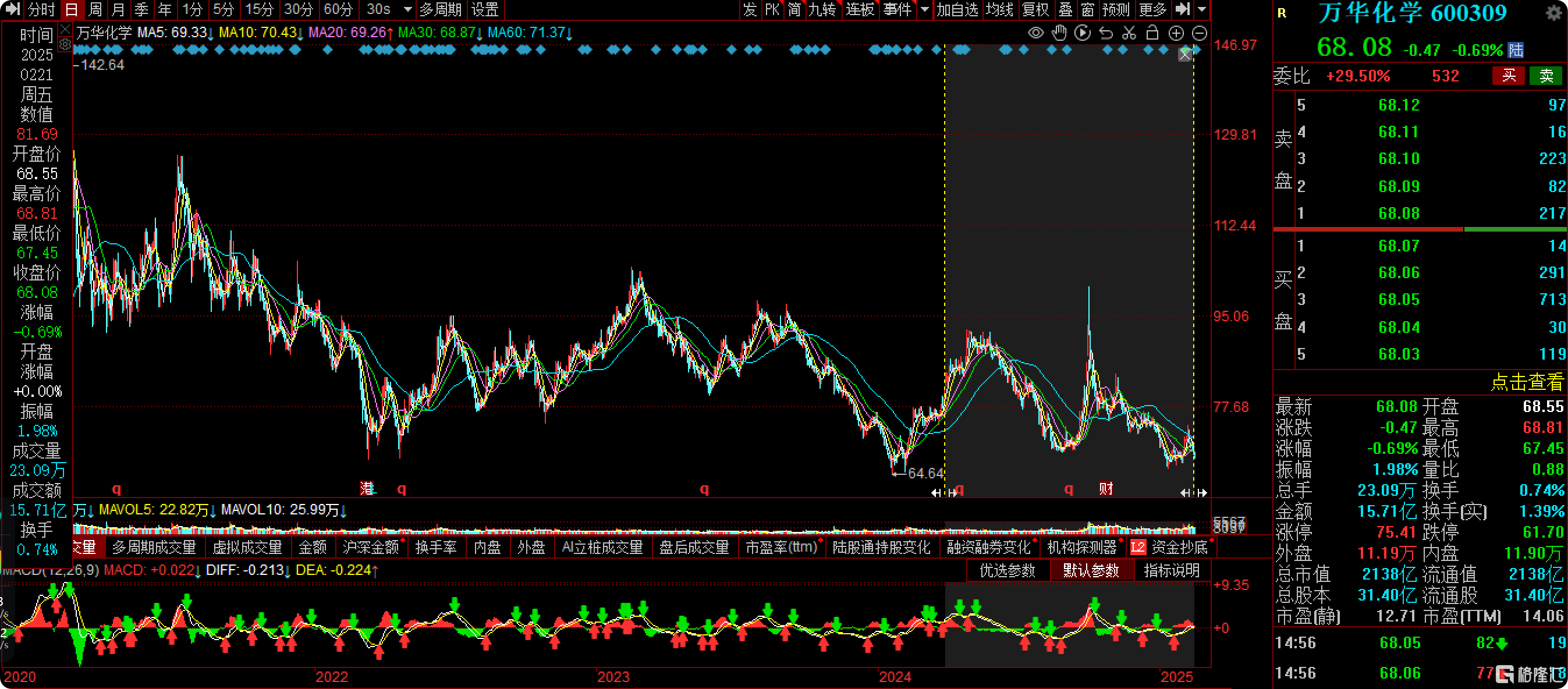Switch to 分时 intraday view
This screenshot has width=1568, height=689.
point(41,9)
